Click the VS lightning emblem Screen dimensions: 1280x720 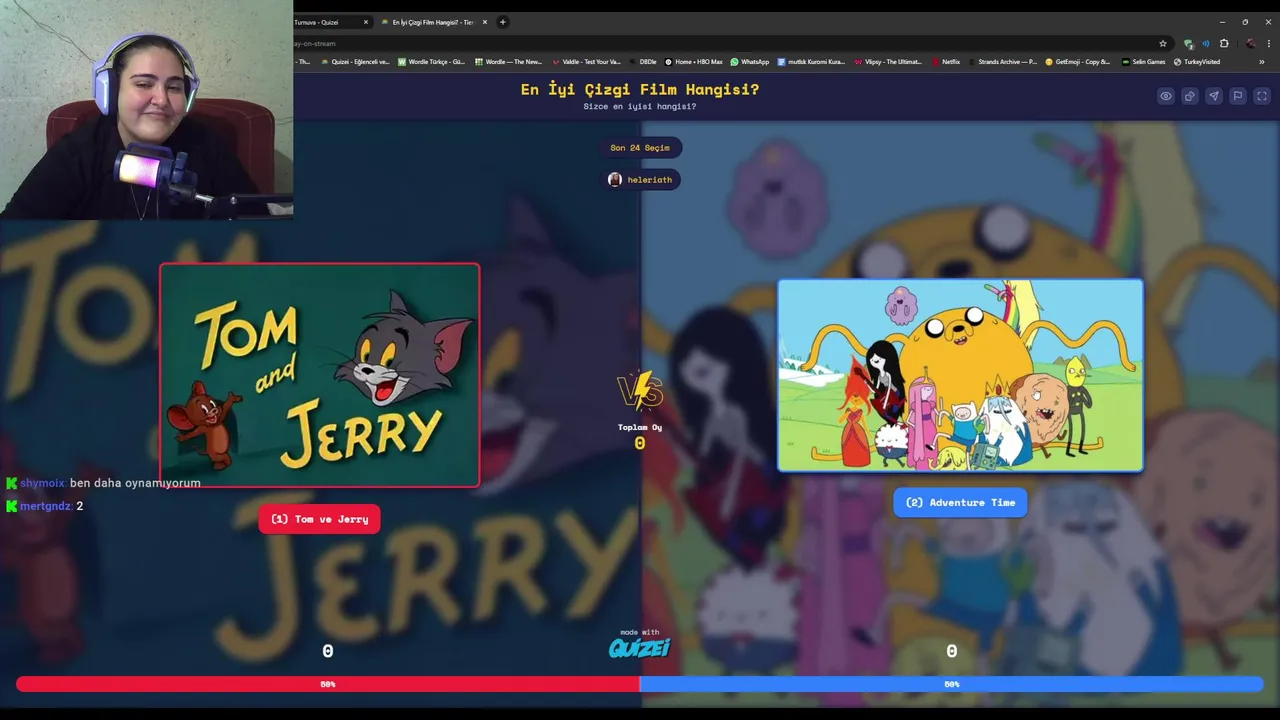coord(640,391)
